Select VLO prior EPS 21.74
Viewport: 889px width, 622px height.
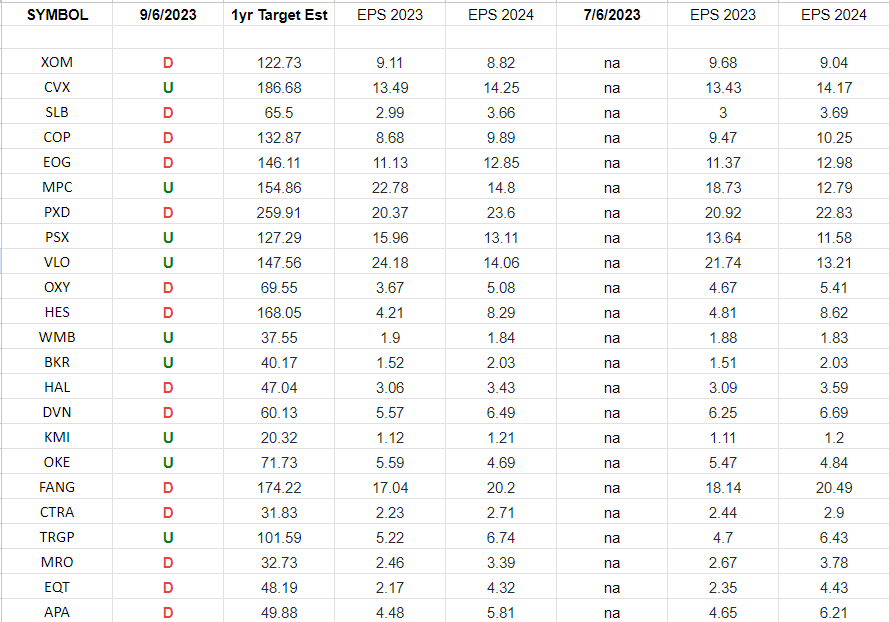(x=723, y=262)
